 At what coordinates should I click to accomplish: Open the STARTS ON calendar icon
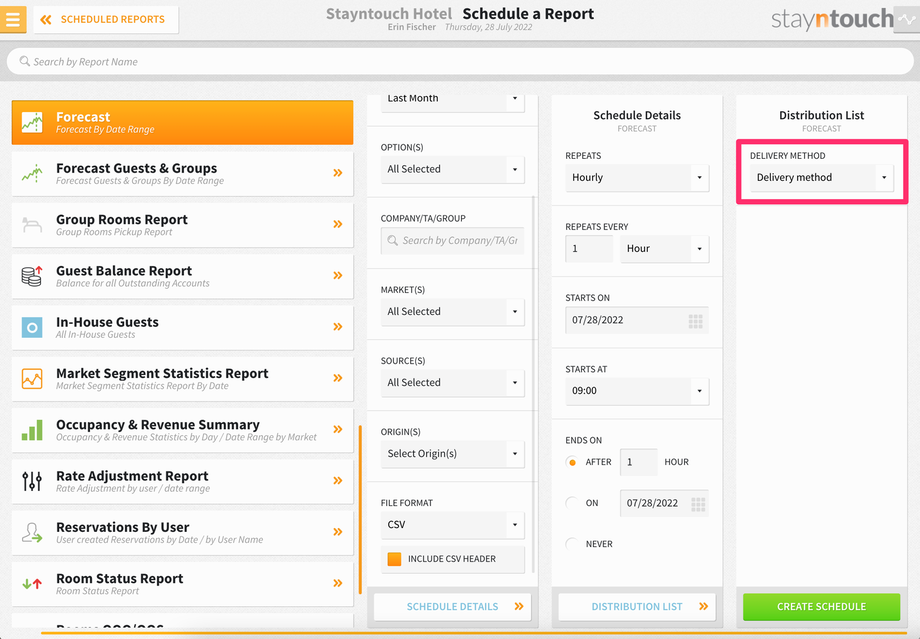click(695, 321)
